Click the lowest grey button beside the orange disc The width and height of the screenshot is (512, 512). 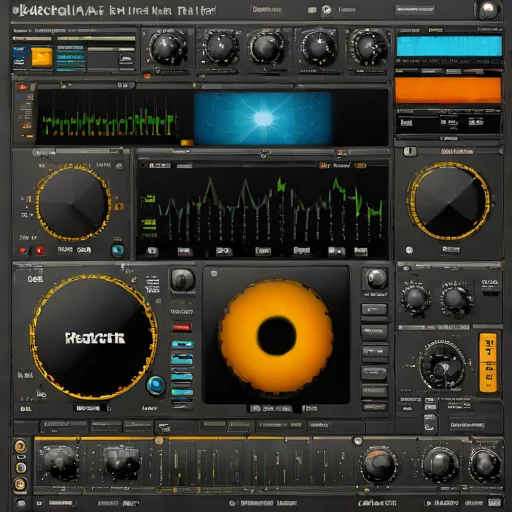click(374, 407)
